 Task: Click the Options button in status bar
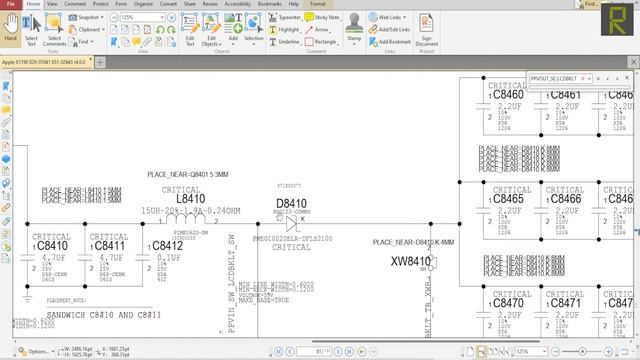coord(36,351)
